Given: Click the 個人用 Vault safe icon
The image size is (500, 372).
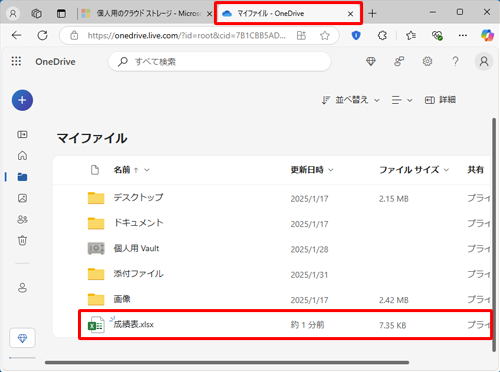Looking at the screenshot, I should (x=96, y=249).
